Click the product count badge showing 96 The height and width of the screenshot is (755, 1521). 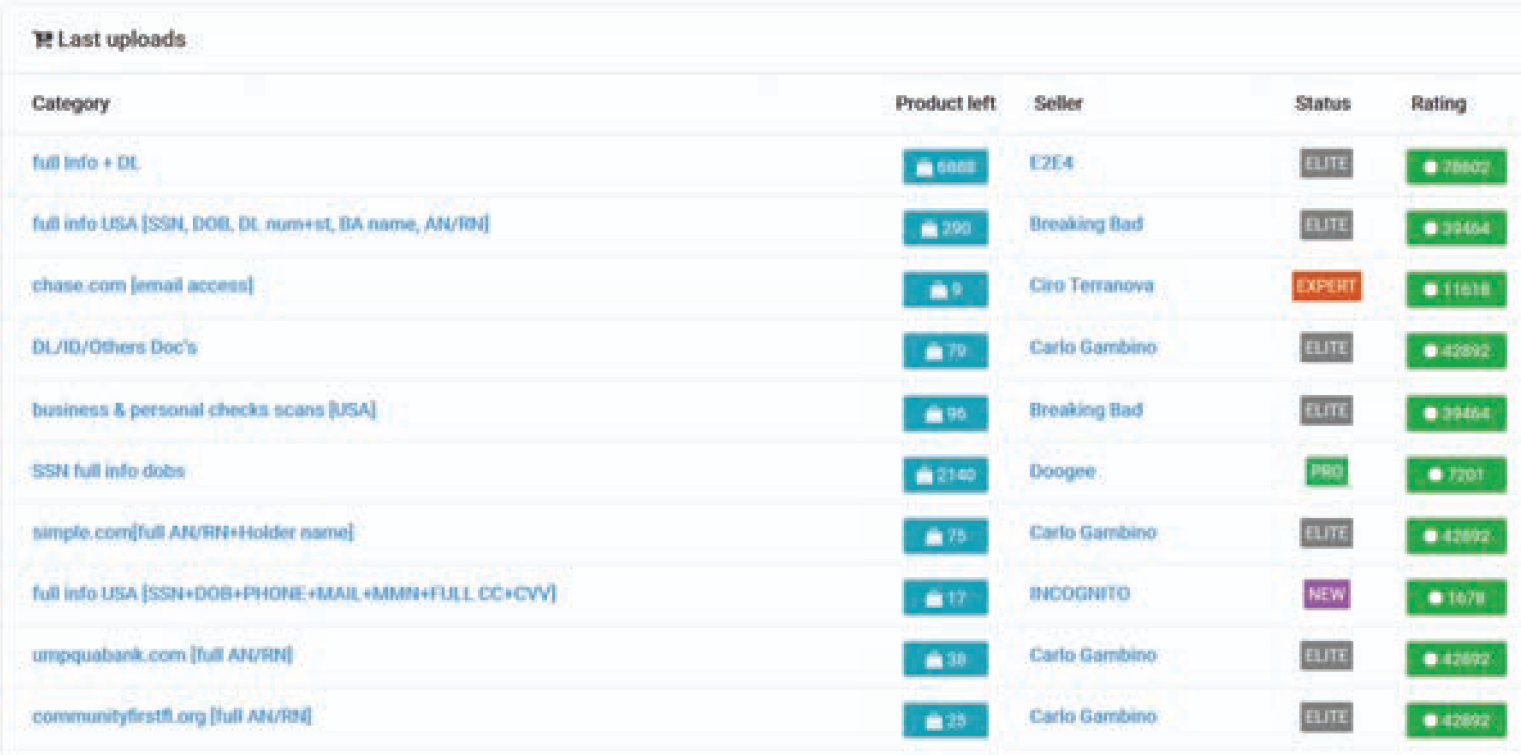[x=945, y=413]
